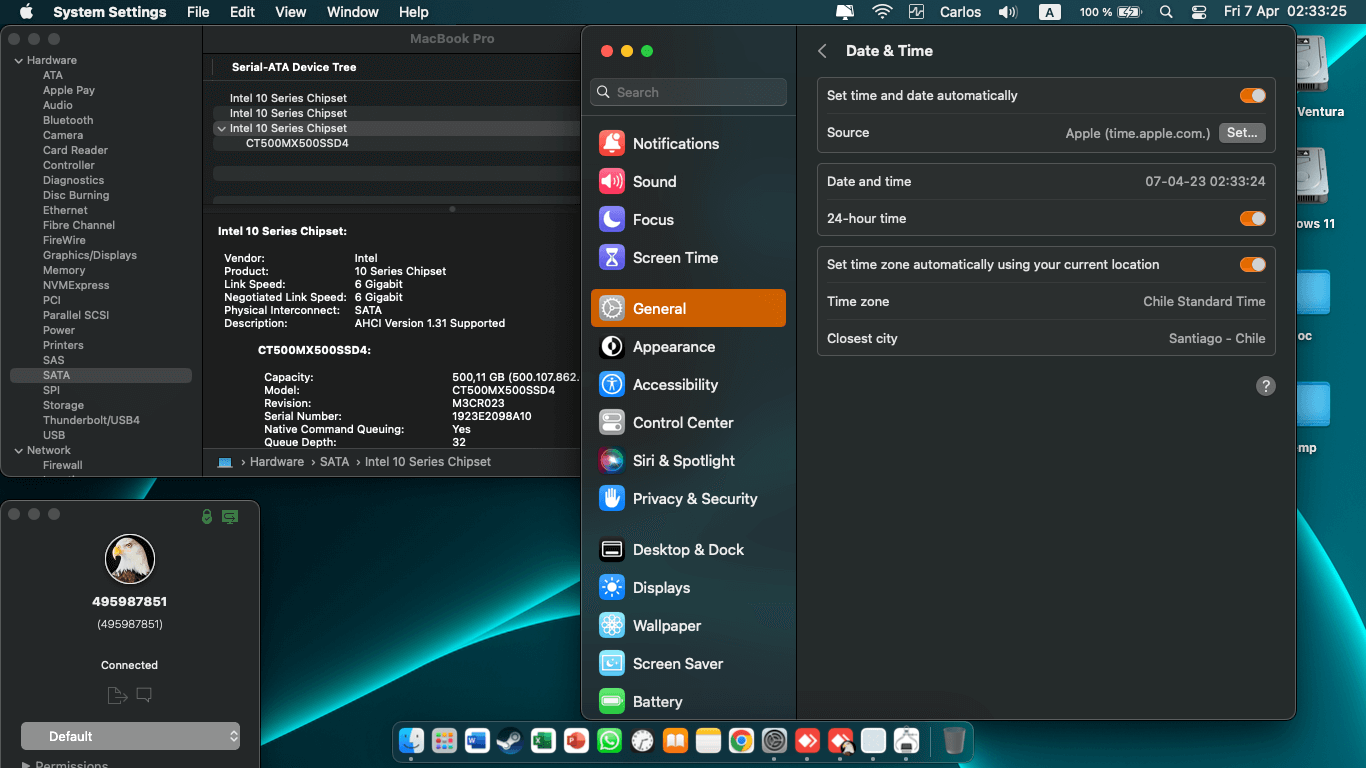The width and height of the screenshot is (1366, 768).
Task: Click SATA in breadcrumb path bar
Action: click(x=335, y=462)
